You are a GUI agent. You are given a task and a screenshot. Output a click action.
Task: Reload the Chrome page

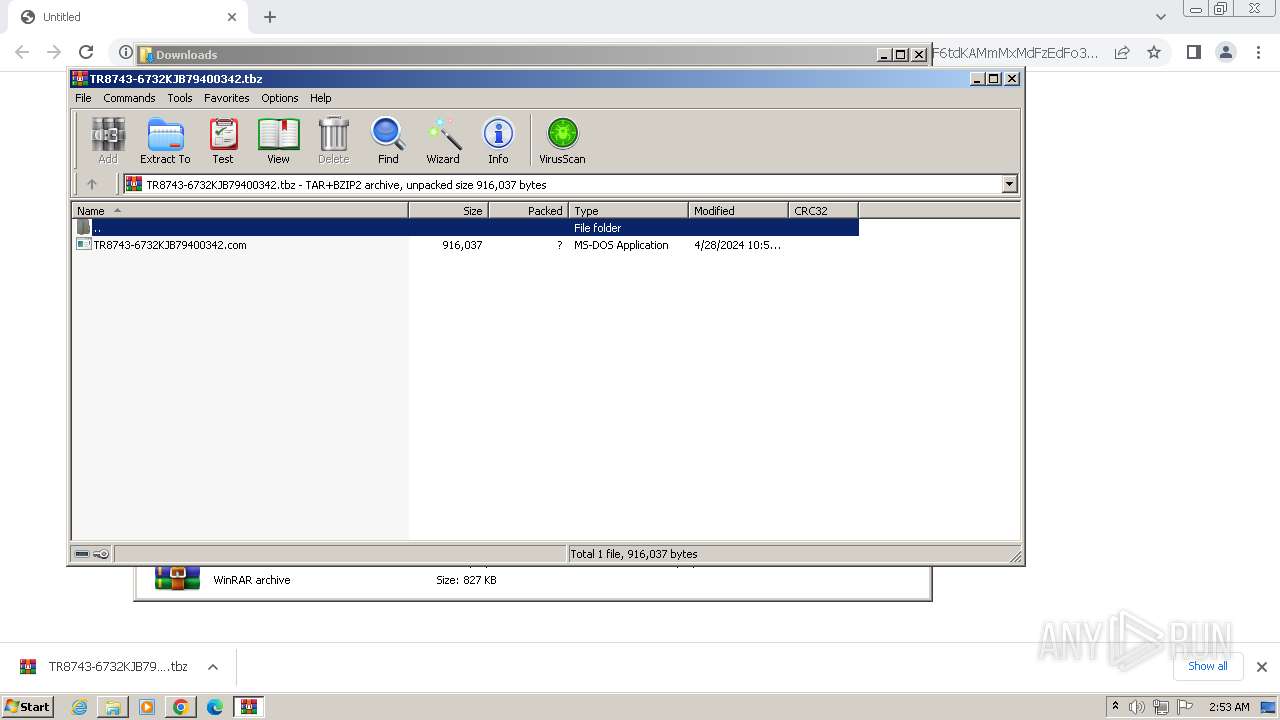pos(86,52)
